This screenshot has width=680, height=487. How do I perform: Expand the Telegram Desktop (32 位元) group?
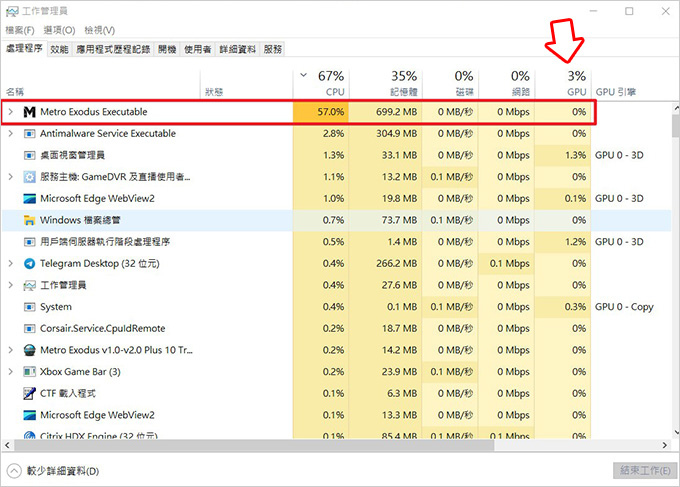click(11, 264)
